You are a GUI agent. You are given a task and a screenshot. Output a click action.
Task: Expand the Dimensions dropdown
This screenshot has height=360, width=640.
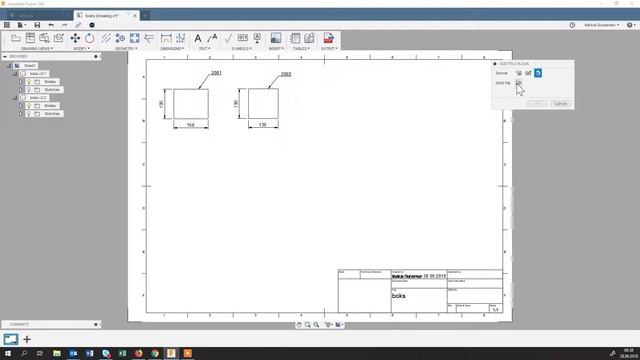[x=172, y=49]
